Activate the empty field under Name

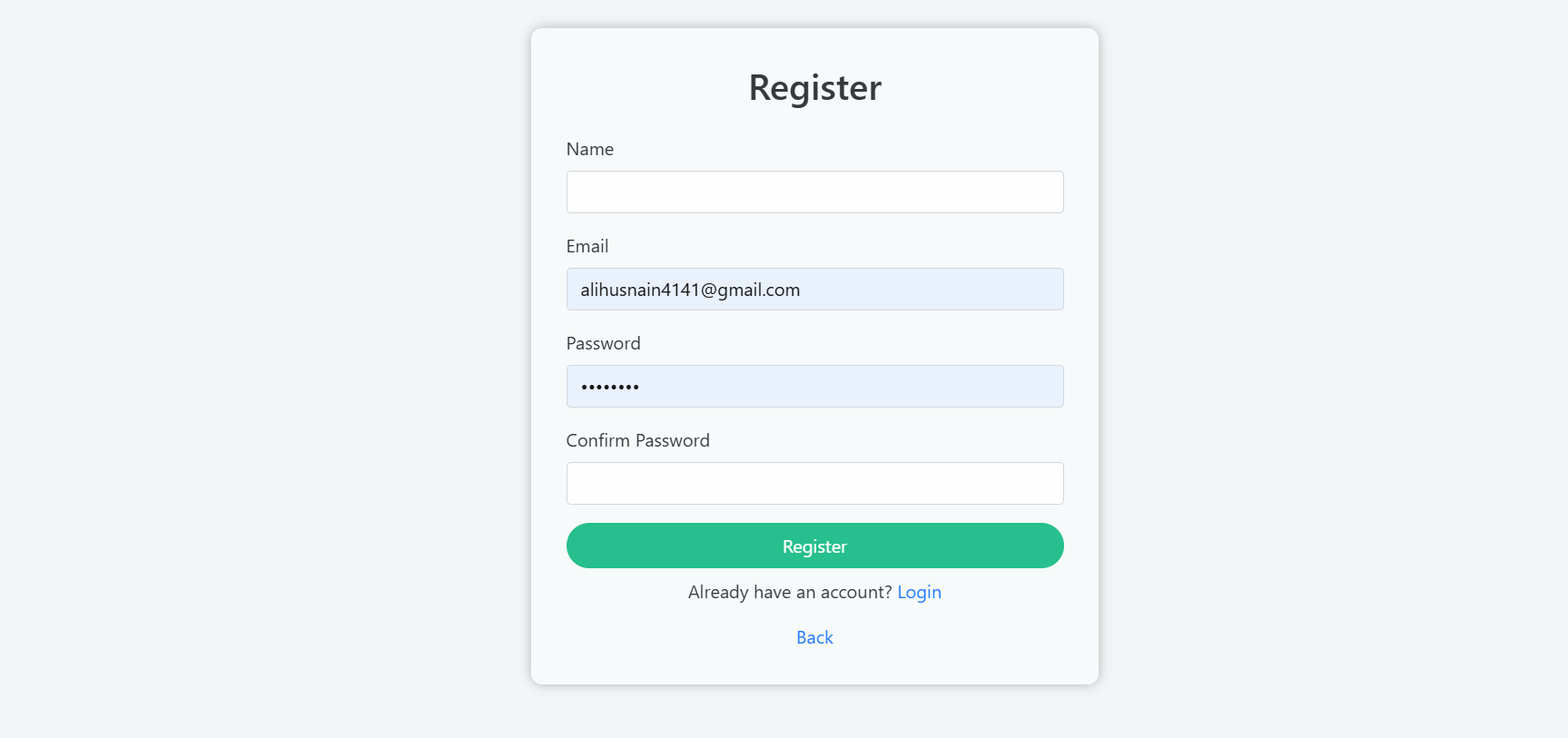click(814, 192)
